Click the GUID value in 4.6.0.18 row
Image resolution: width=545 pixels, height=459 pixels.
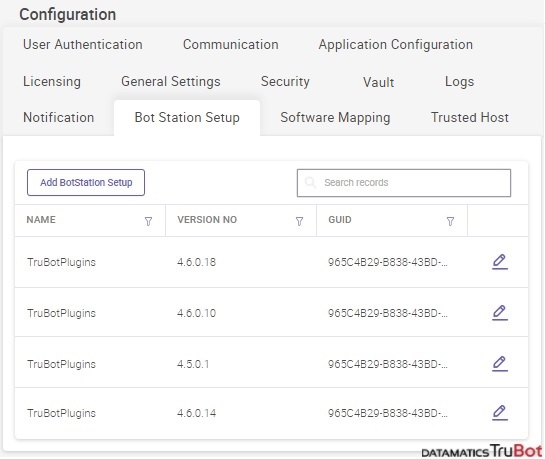(388, 262)
